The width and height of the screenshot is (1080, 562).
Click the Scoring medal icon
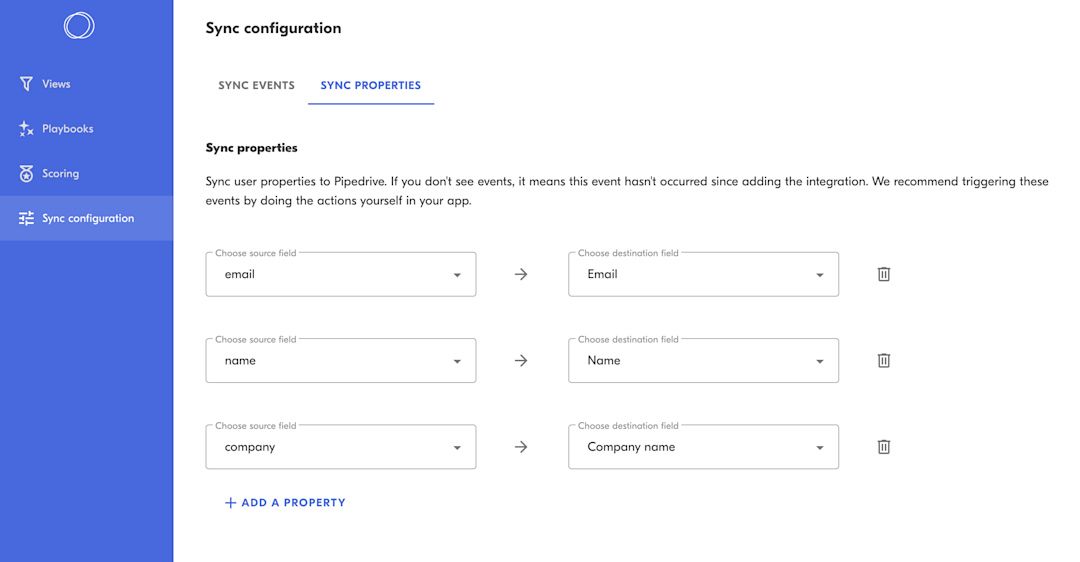click(26, 174)
